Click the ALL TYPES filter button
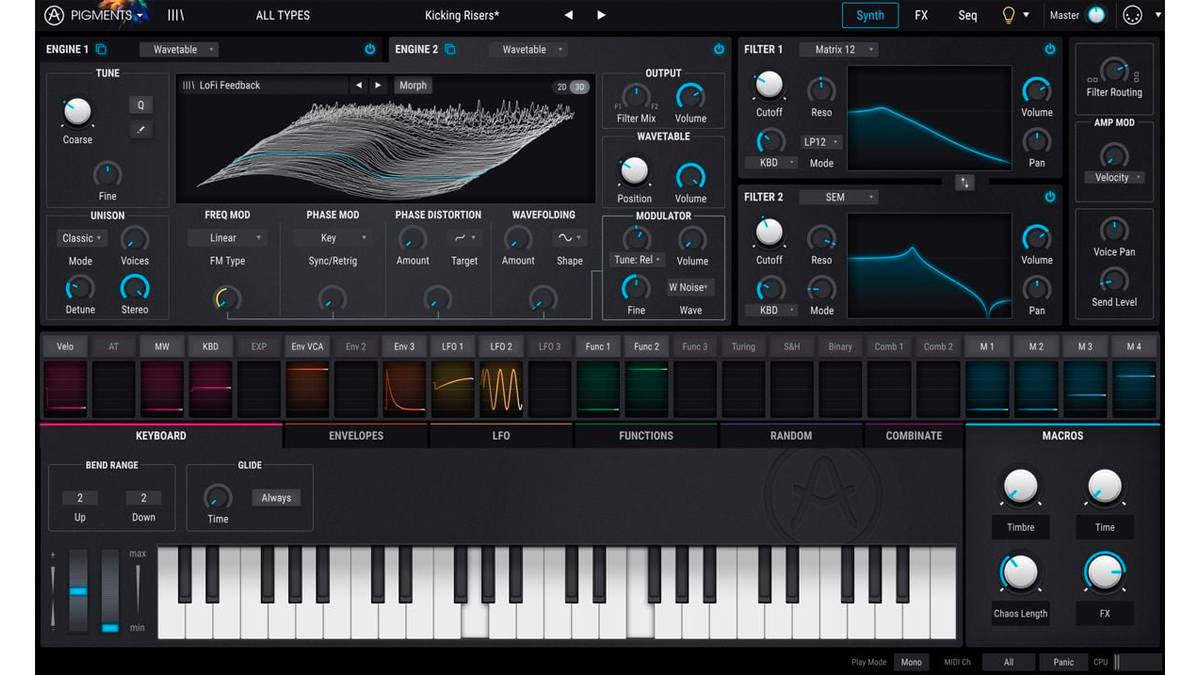The image size is (1200, 675). 283,15
